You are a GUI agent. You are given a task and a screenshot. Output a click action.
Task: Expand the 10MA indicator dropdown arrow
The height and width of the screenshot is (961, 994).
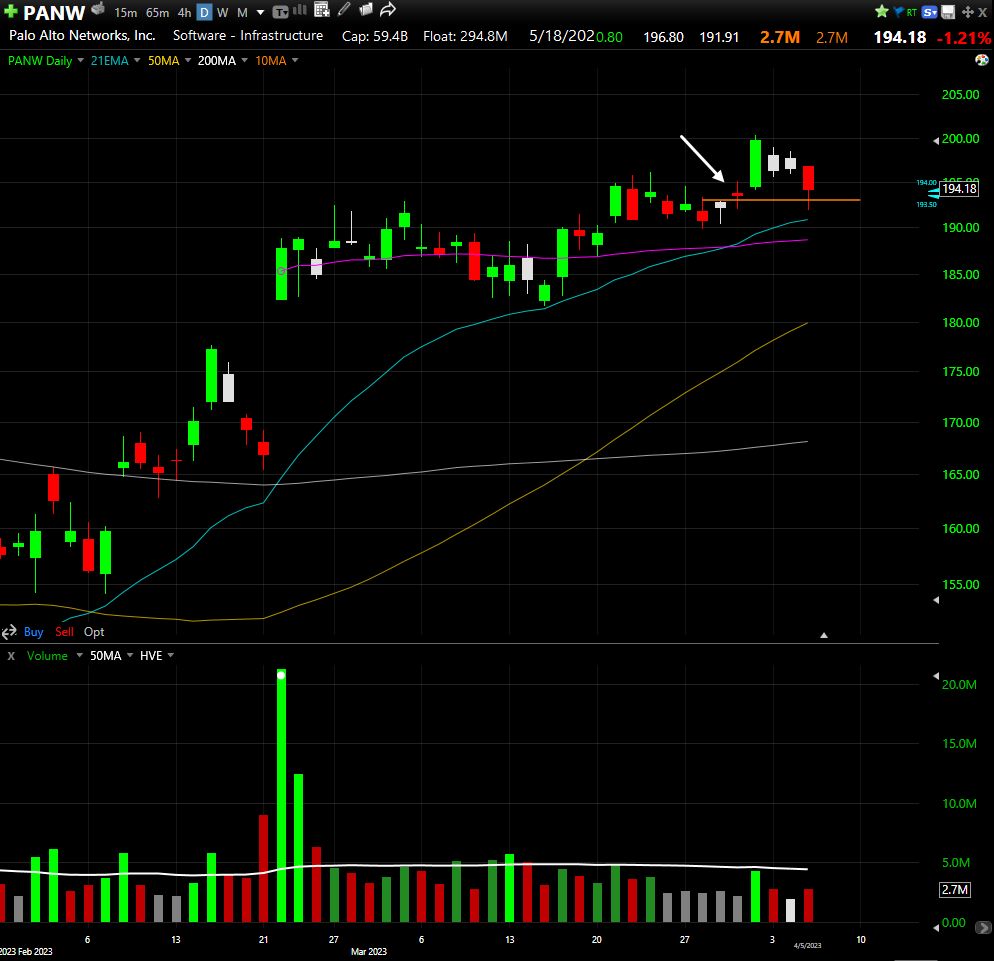coord(295,60)
